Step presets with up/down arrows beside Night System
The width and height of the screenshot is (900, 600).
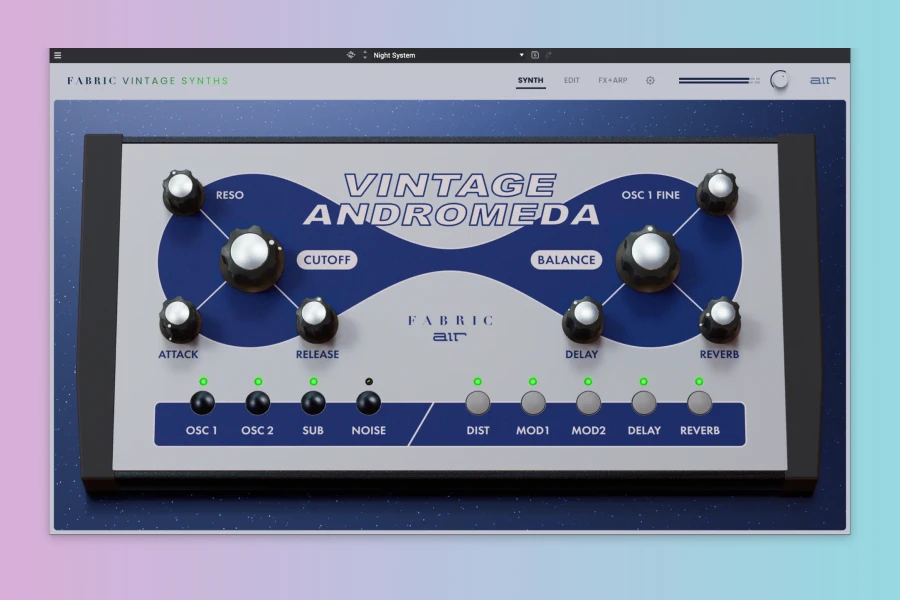(364, 55)
